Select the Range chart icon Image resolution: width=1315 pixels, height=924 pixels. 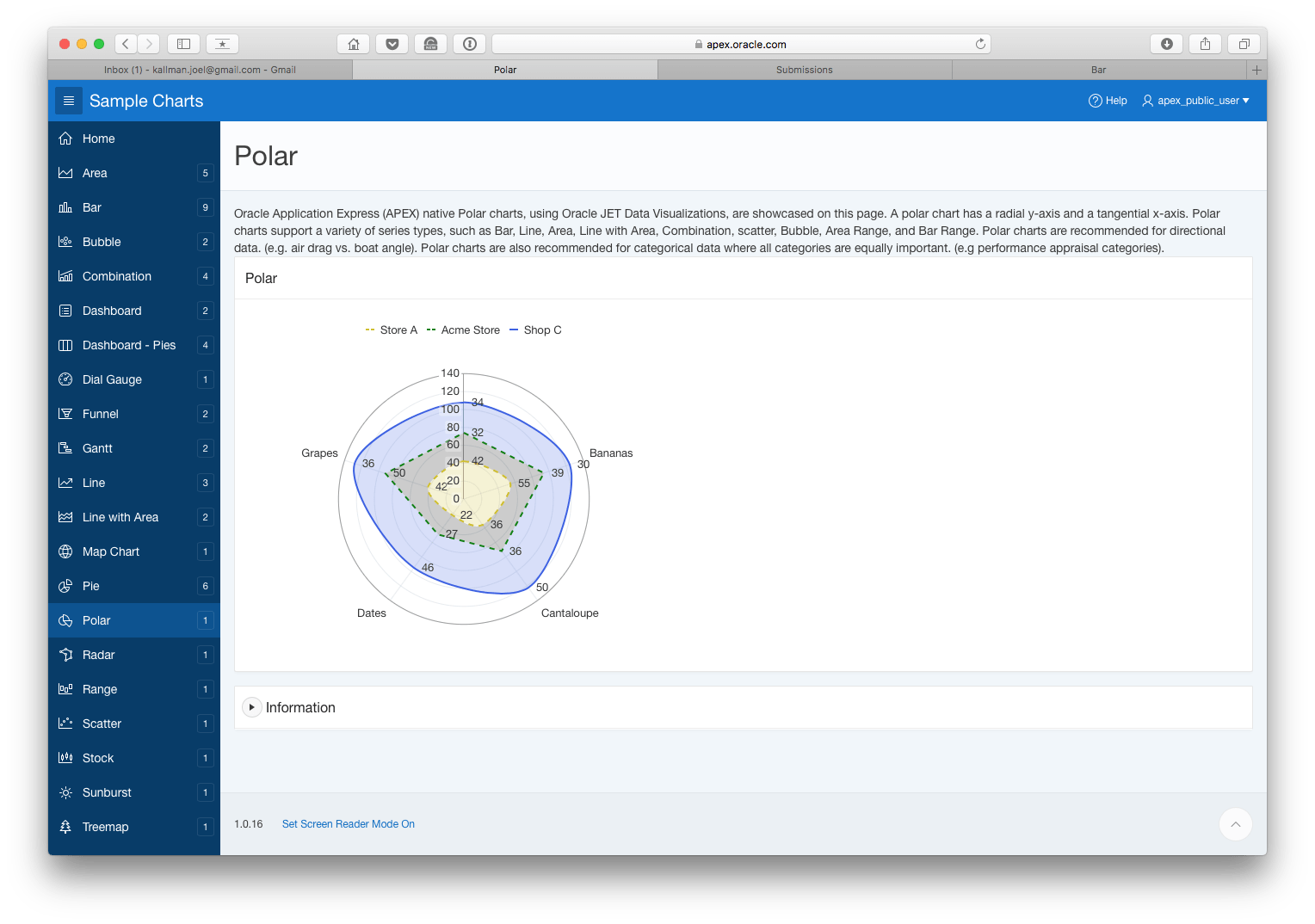point(65,689)
